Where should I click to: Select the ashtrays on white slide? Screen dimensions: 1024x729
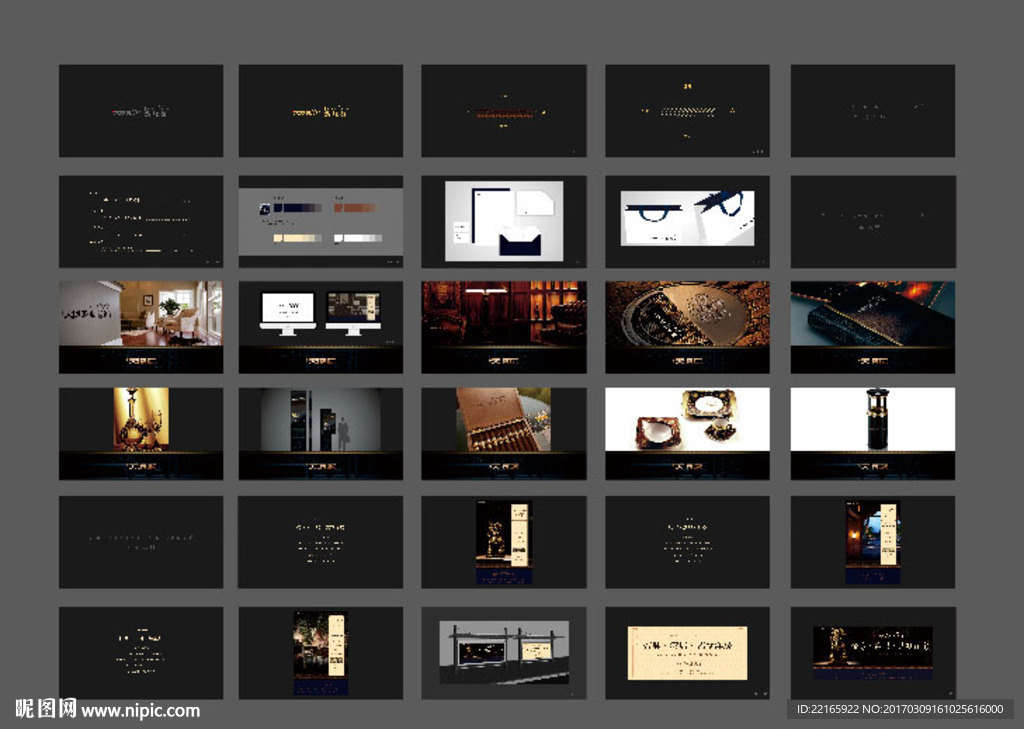point(687,420)
